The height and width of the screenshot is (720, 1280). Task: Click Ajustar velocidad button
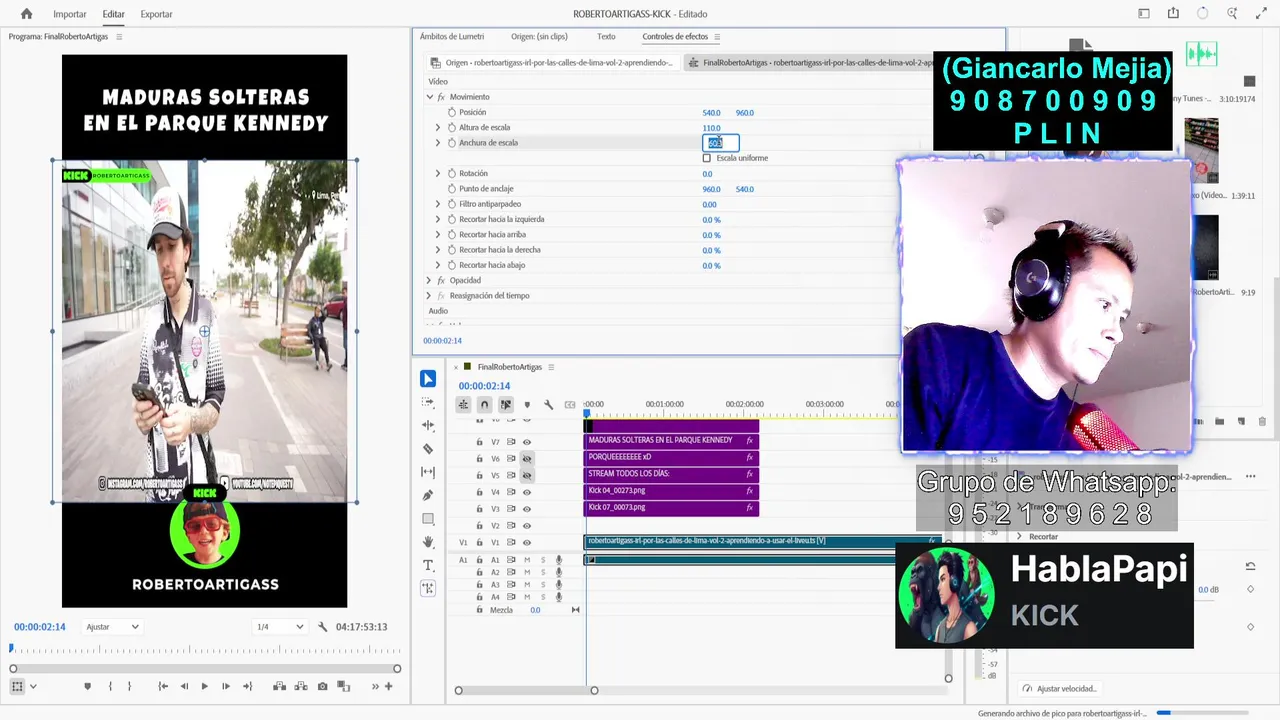[1059, 689]
